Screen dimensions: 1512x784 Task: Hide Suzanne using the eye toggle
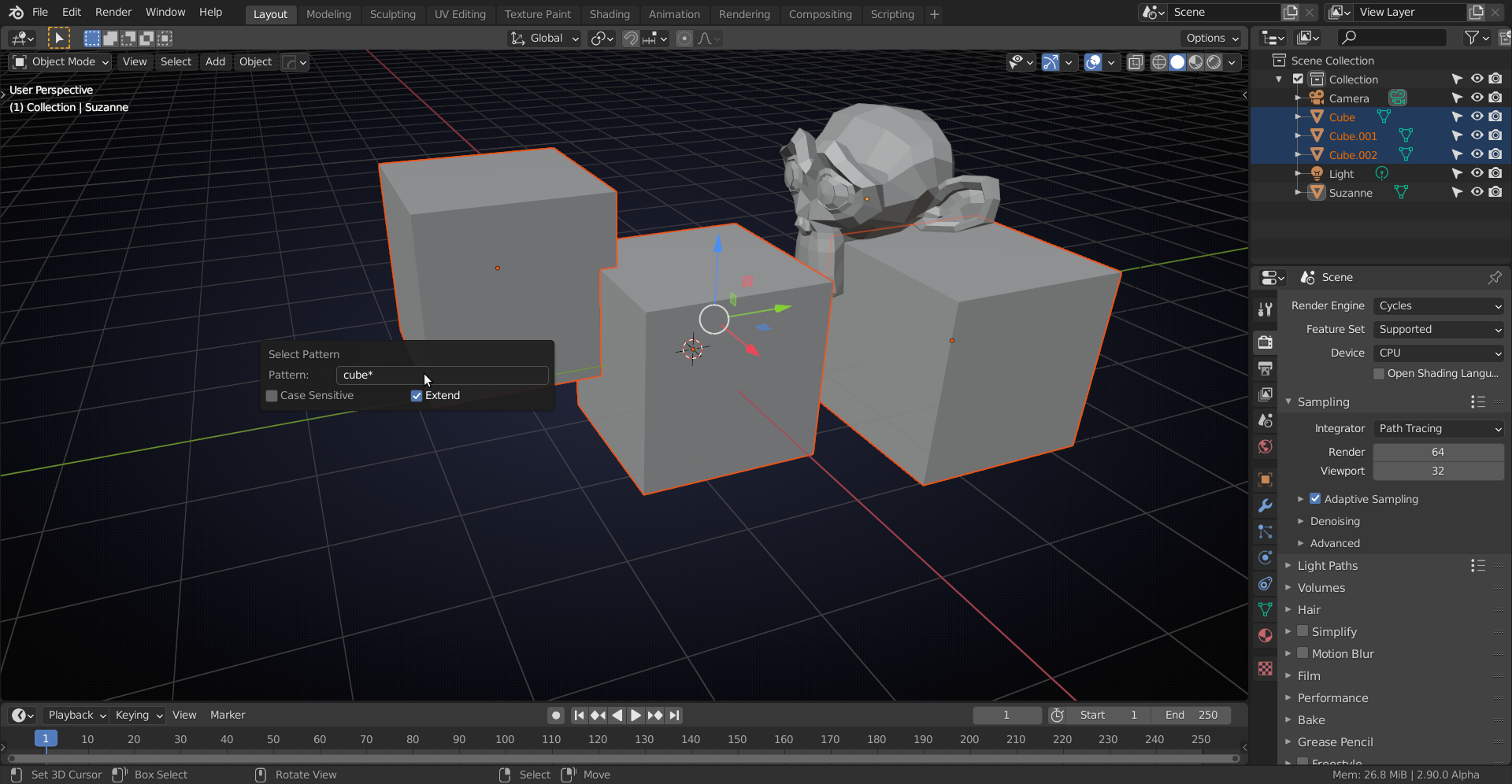click(1477, 192)
